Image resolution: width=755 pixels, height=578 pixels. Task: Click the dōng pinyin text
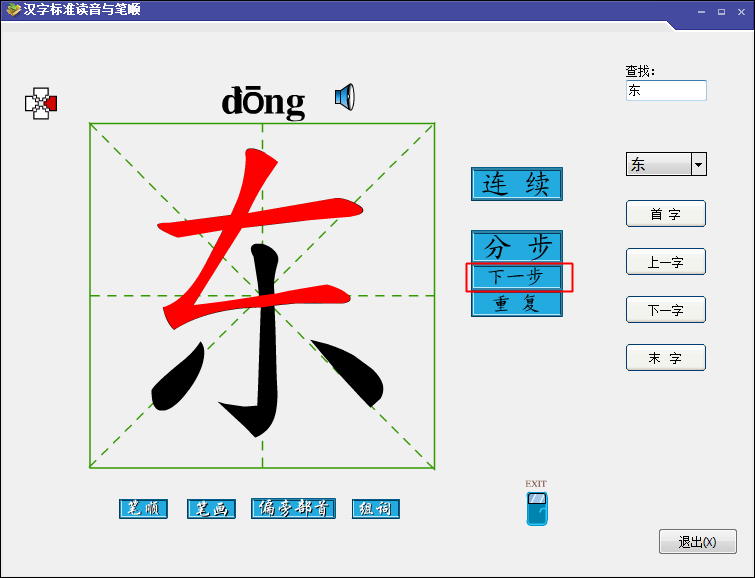click(x=263, y=101)
